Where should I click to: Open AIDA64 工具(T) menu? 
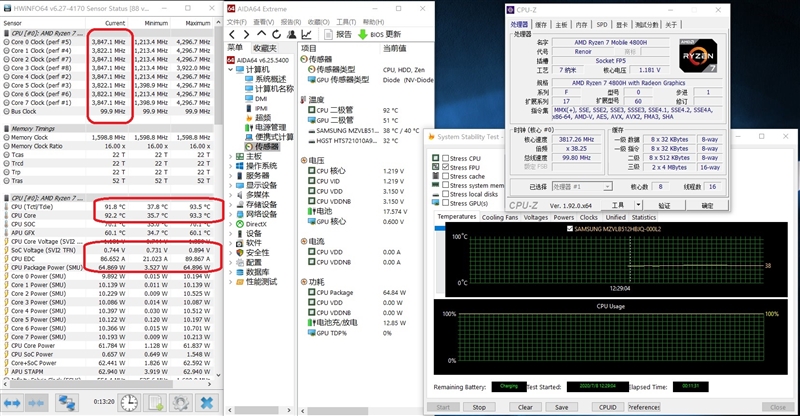click(346, 22)
